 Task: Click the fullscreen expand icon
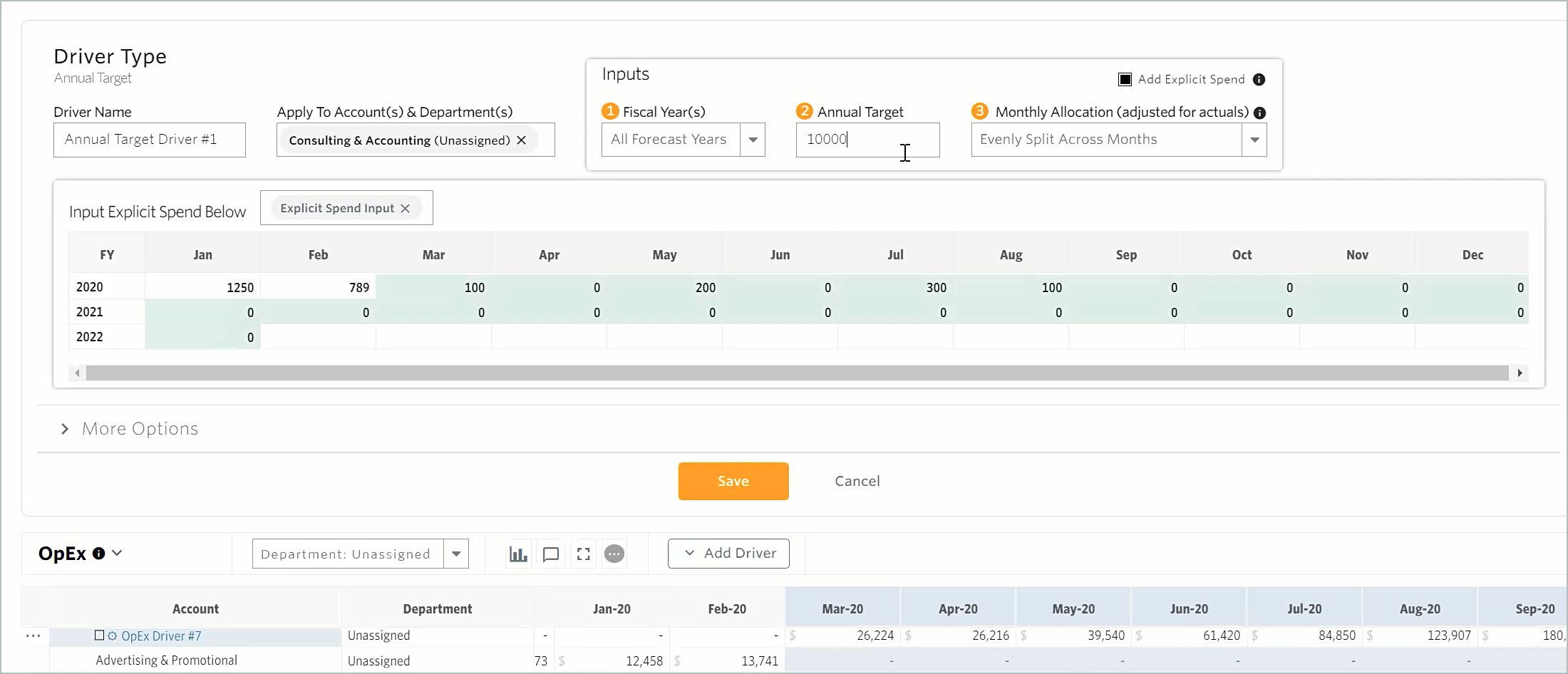pos(584,554)
